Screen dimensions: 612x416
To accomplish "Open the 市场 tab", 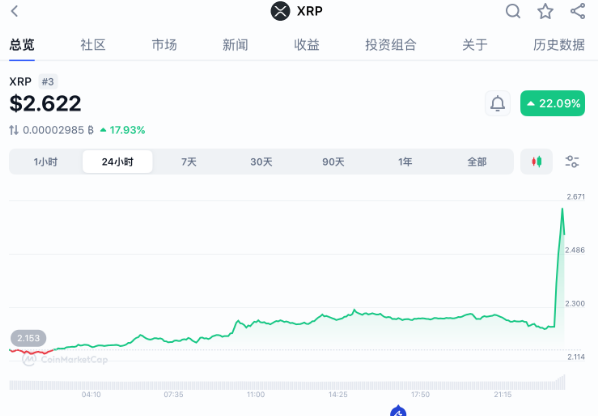I will (x=164, y=45).
